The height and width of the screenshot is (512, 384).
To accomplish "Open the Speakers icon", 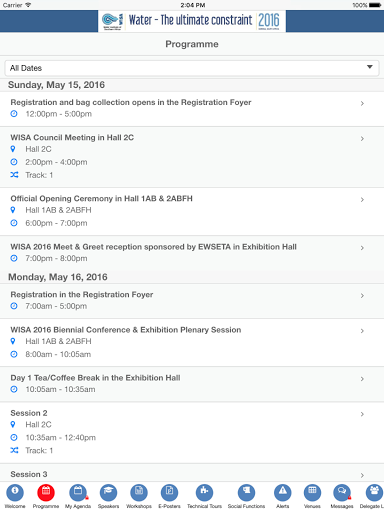I will coord(108,492).
